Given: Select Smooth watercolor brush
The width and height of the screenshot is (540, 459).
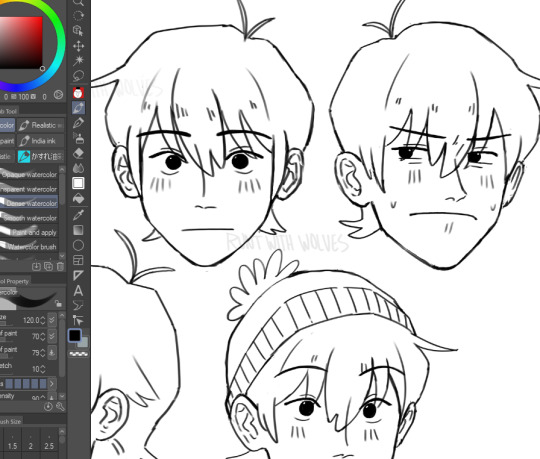Looking at the screenshot, I should (x=29, y=218).
